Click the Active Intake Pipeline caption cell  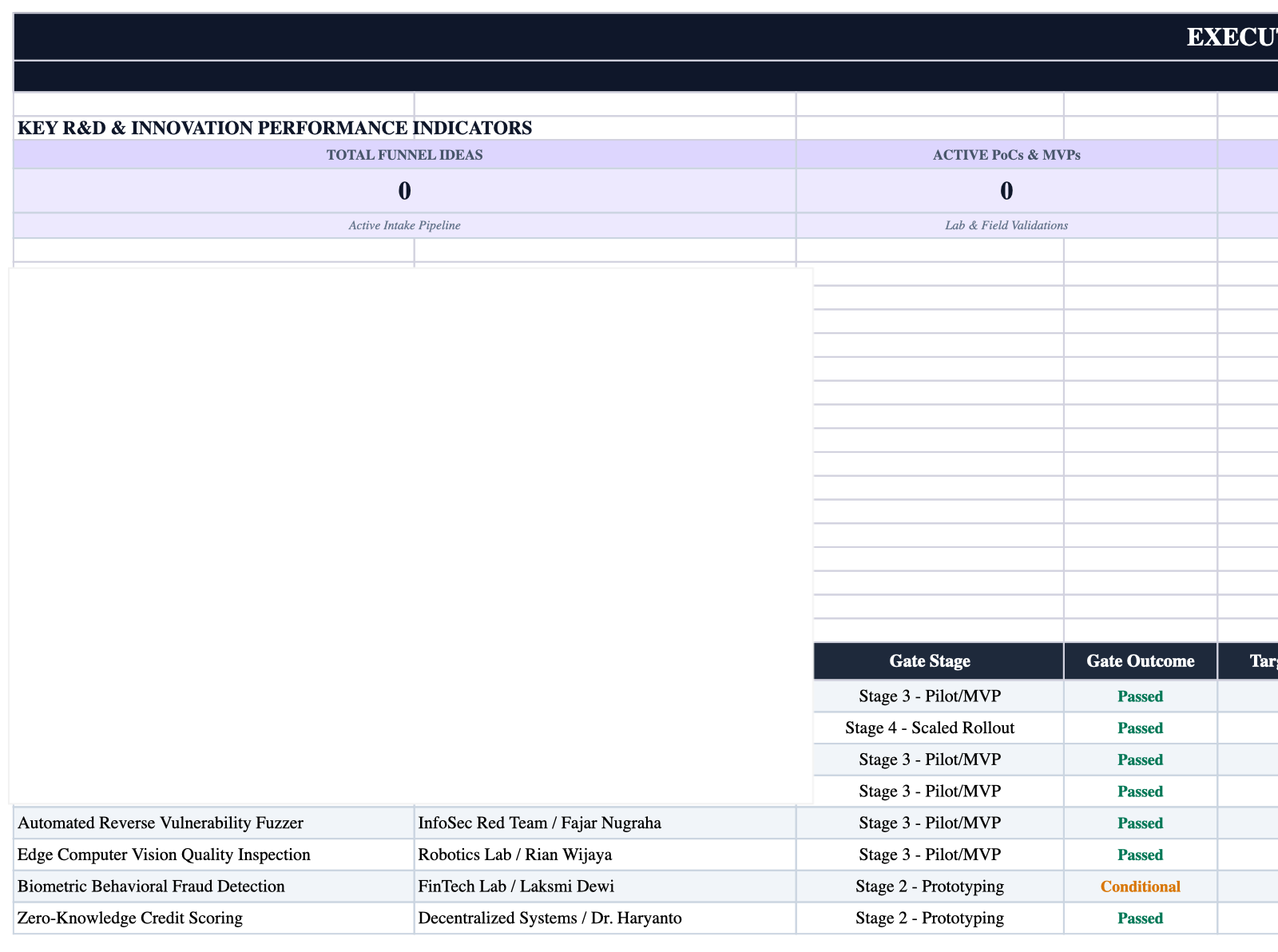coord(405,225)
